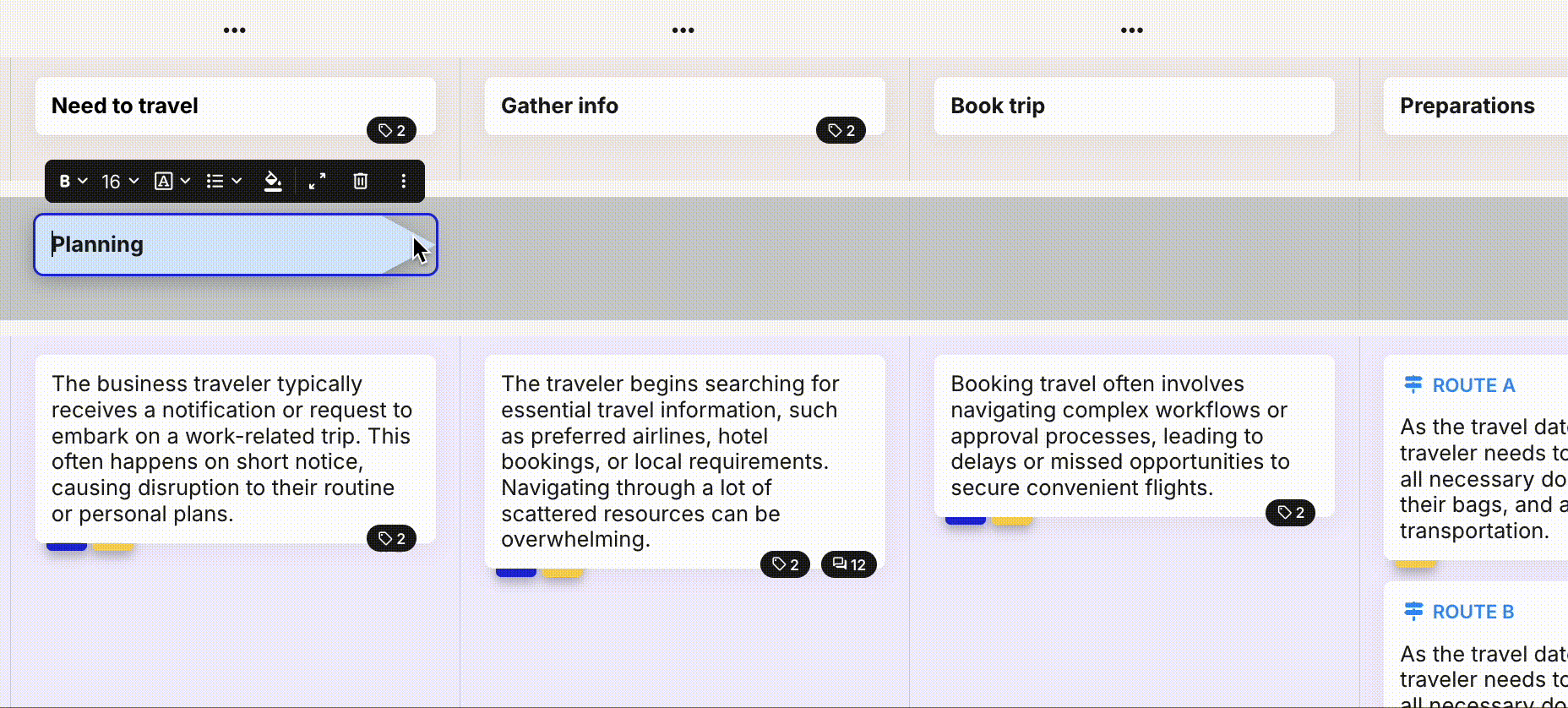Image resolution: width=1568 pixels, height=708 pixels.
Task: Open the three-dot menu above Gather info
Action: pyautogui.click(x=683, y=30)
